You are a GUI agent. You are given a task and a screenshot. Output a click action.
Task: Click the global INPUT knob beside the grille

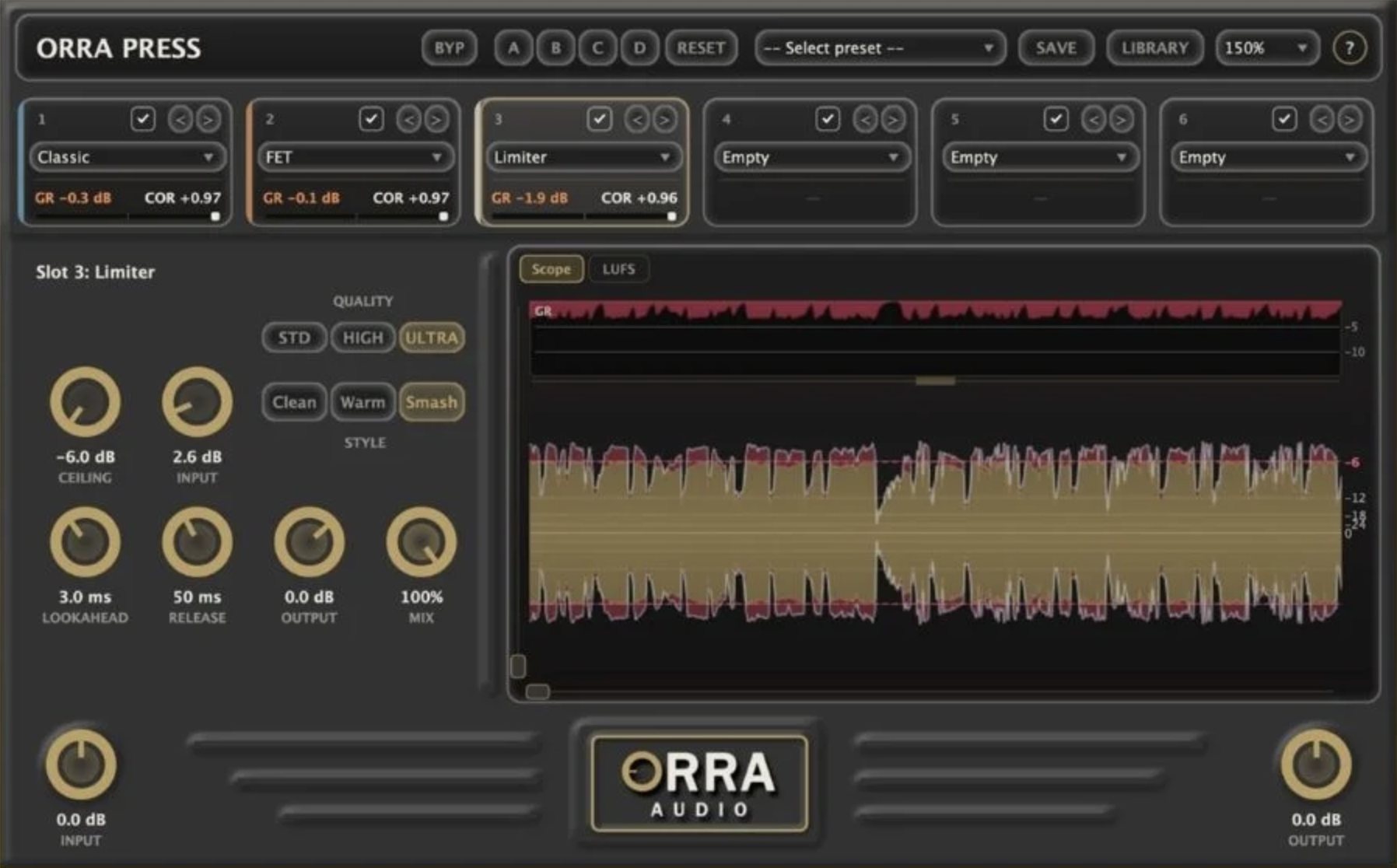click(81, 765)
